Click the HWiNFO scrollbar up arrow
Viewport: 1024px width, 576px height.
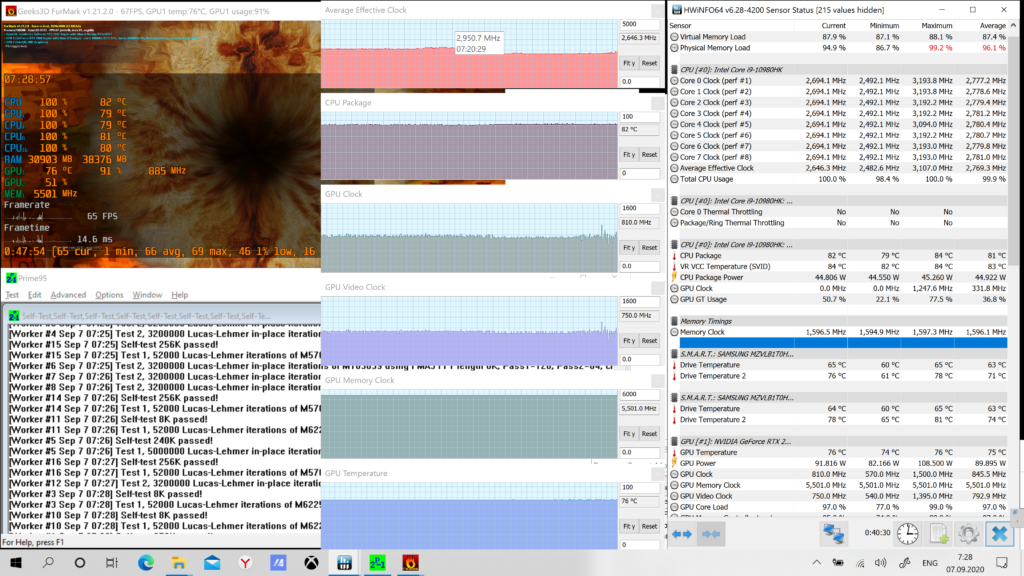[1014, 25]
